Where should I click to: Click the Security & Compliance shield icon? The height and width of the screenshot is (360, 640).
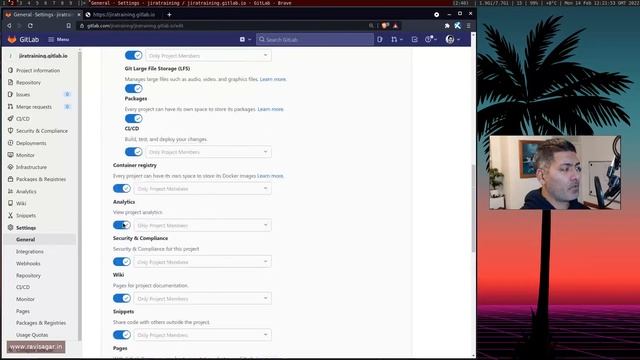tap(11, 131)
